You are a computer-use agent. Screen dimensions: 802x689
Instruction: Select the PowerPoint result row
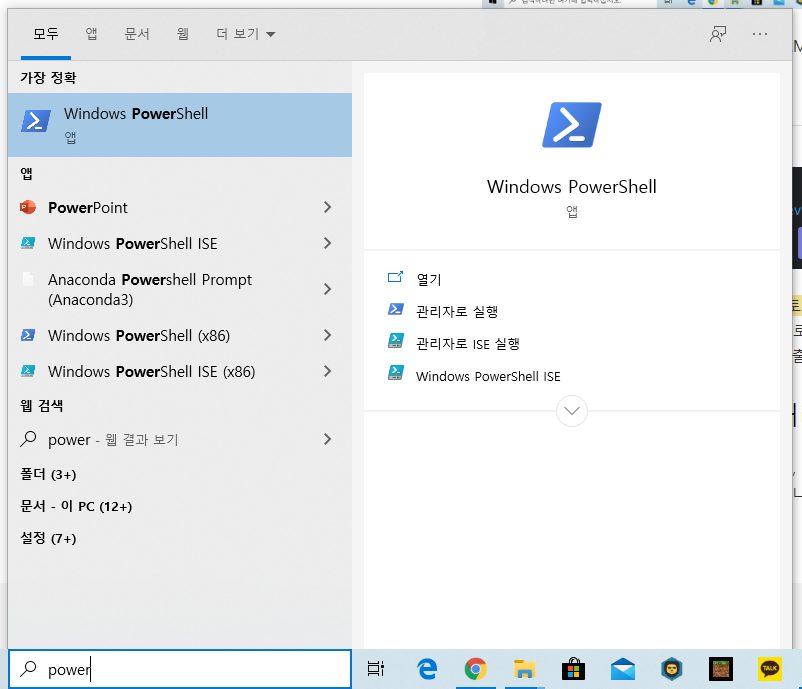[x=180, y=207]
